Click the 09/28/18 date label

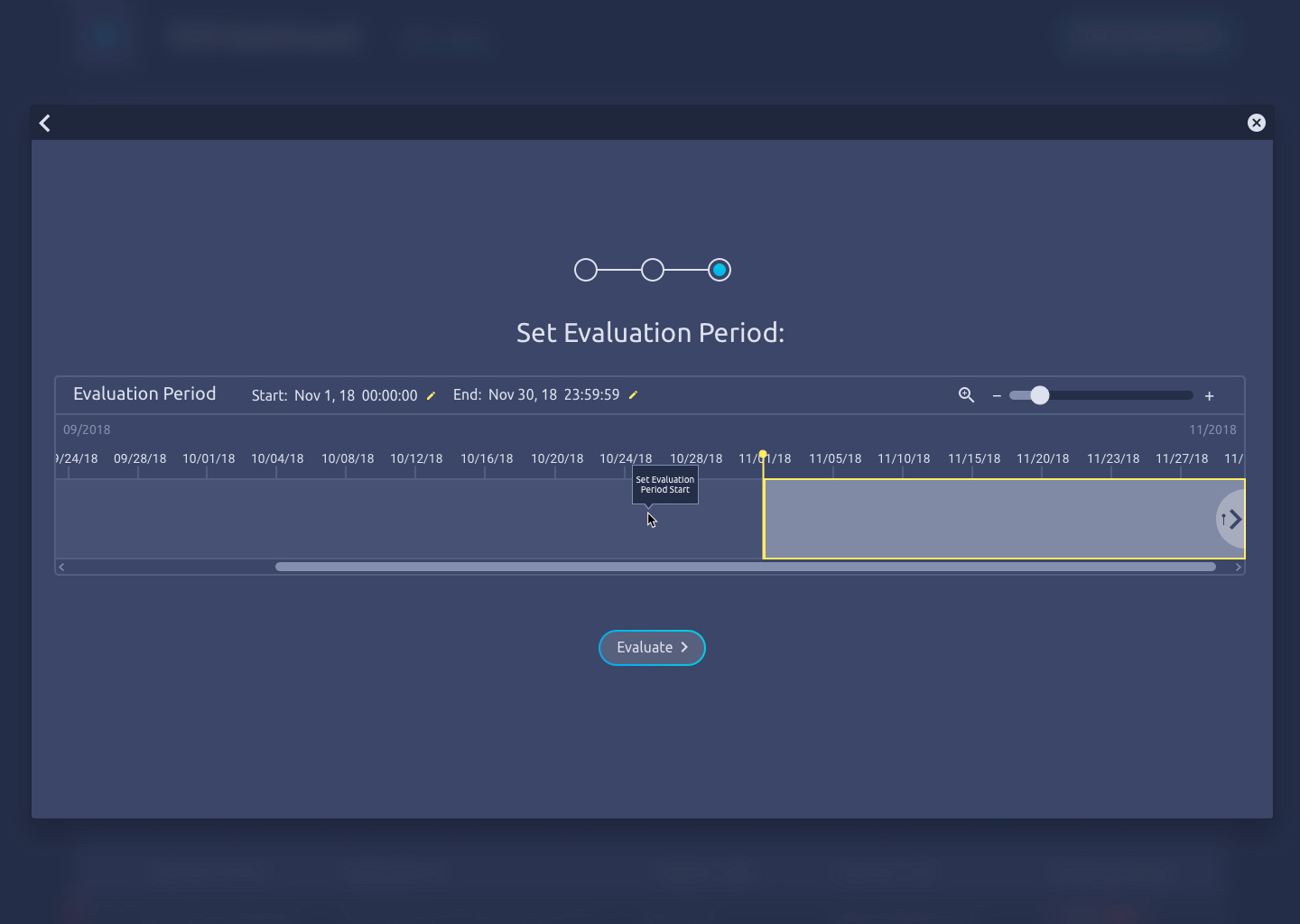tap(140, 458)
